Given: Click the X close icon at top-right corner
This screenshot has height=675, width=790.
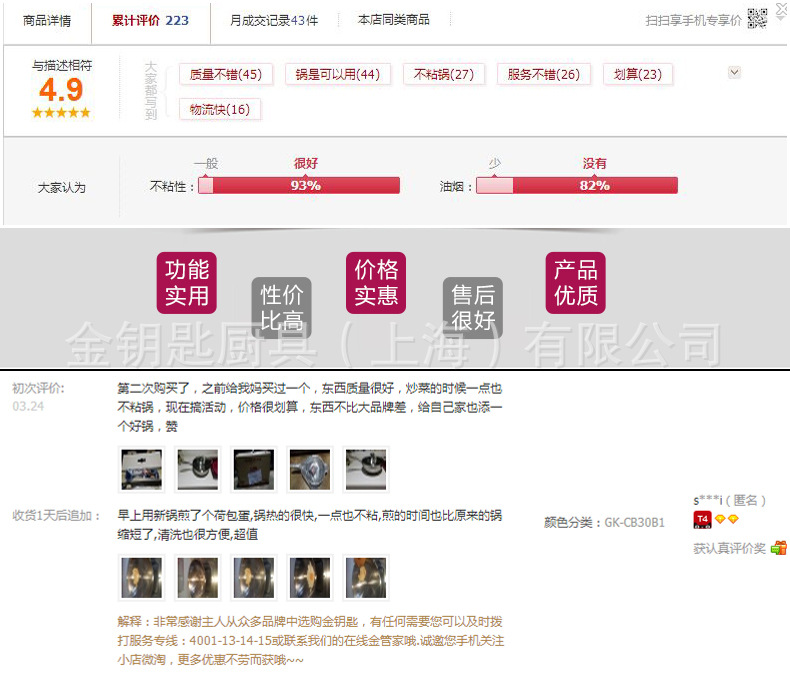Looking at the screenshot, I should pos(781,9).
